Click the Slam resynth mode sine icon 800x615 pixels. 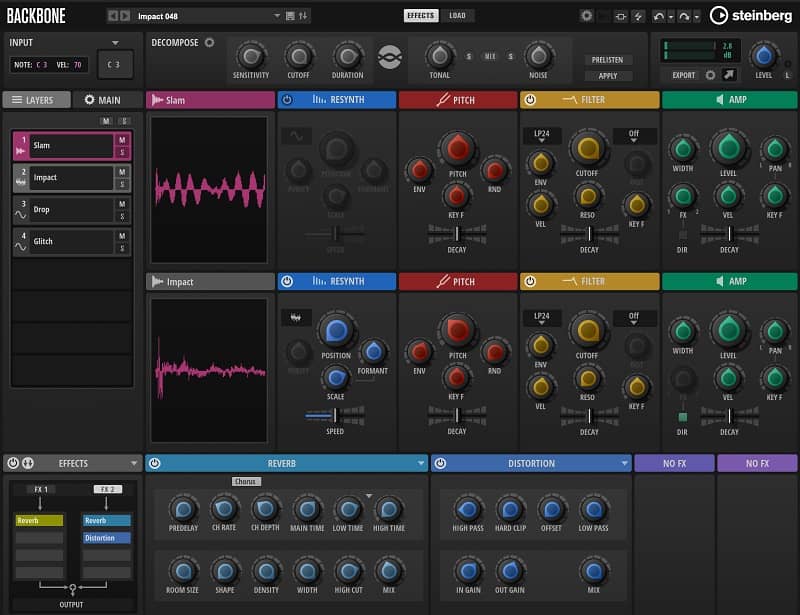pyautogui.click(x=296, y=136)
